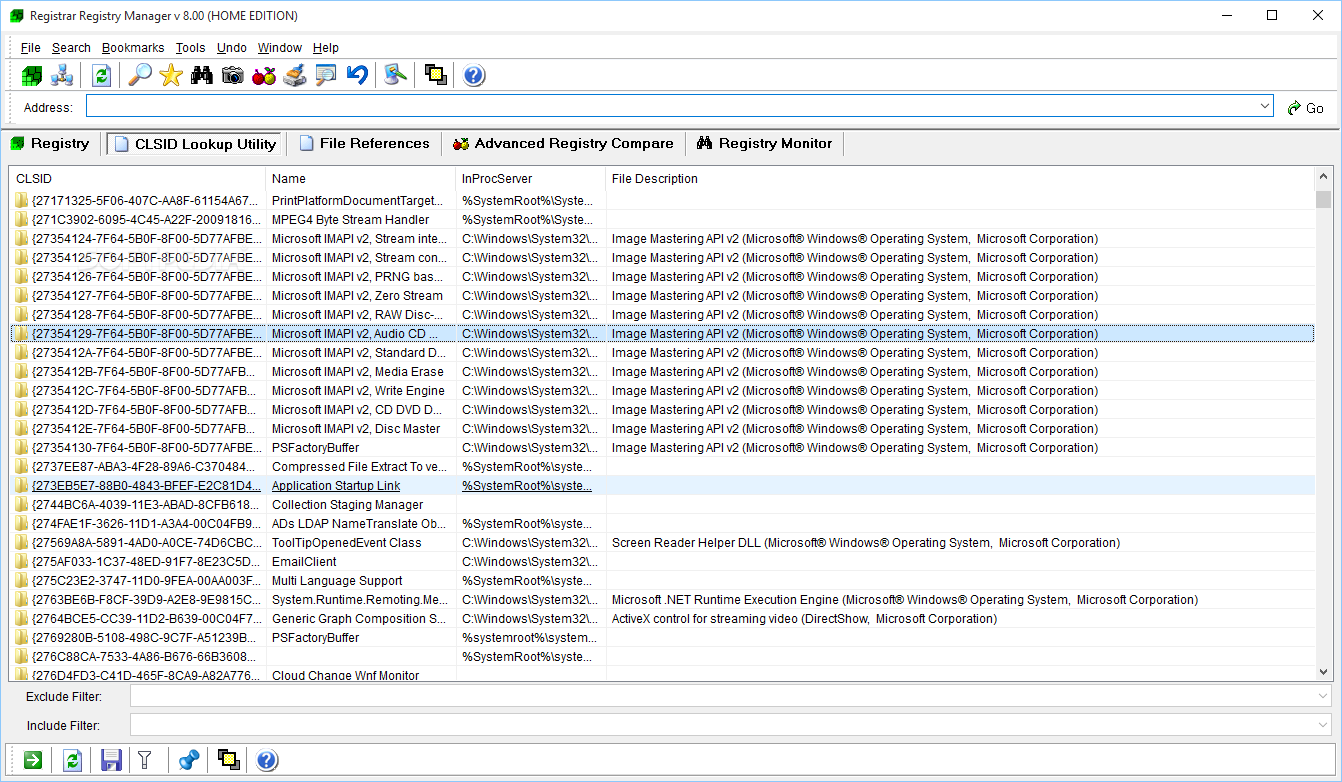Switch to Advanced Registry Compare tab
Screen dimensions: 1342x782
[x=563, y=144]
